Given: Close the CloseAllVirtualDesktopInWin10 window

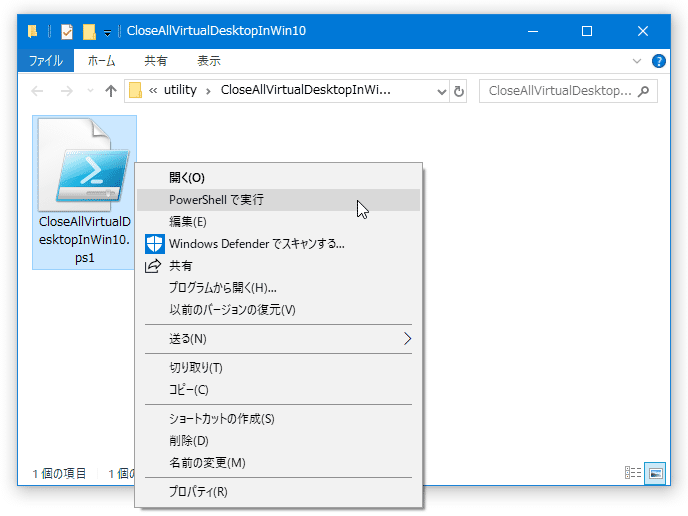Looking at the screenshot, I should click(642, 31).
